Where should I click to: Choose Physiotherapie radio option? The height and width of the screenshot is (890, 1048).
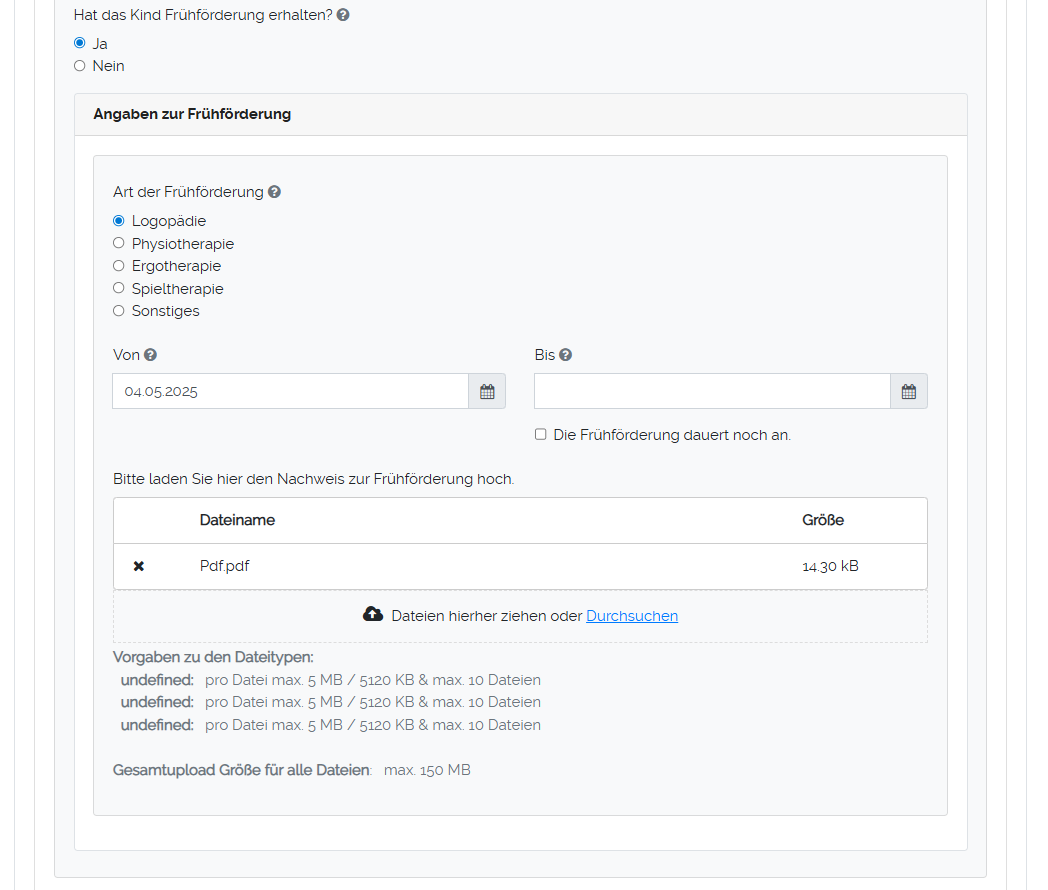click(x=119, y=243)
